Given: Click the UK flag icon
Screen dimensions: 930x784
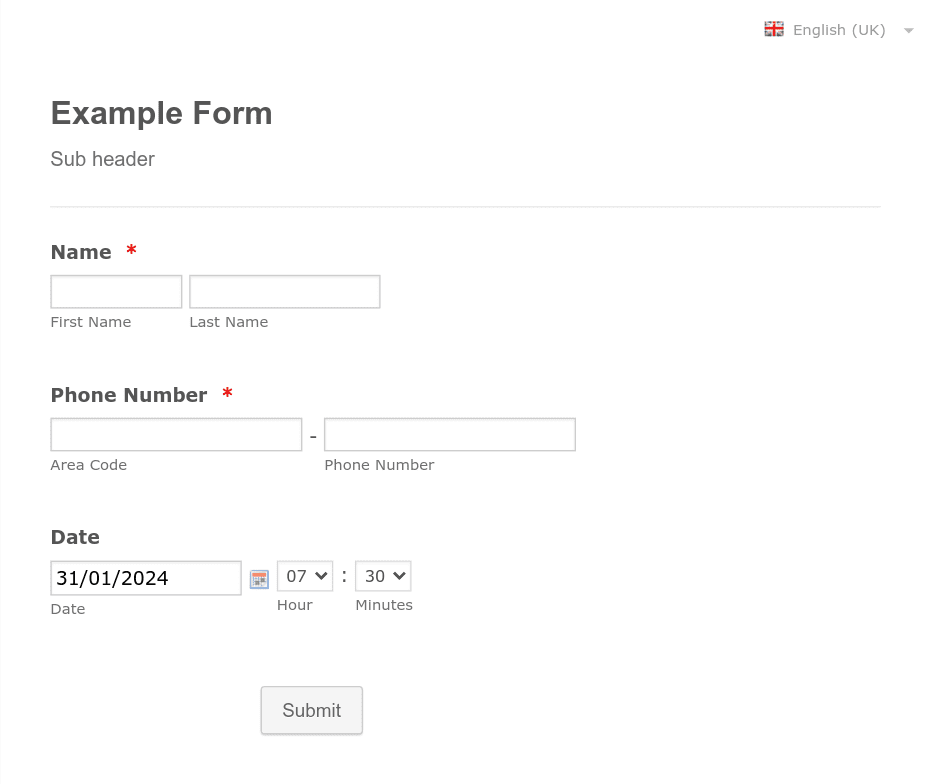Looking at the screenshot, I should [774, 29].
